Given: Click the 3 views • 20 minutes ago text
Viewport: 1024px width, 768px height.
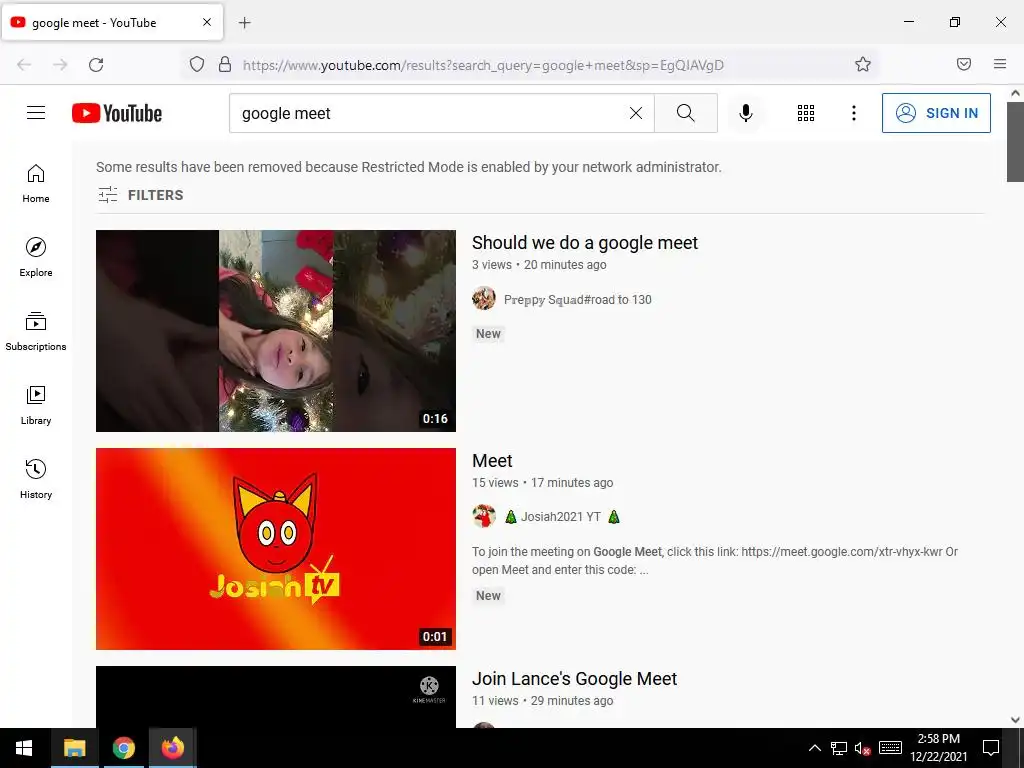Looking at the screenshot, I should point(539,265).
